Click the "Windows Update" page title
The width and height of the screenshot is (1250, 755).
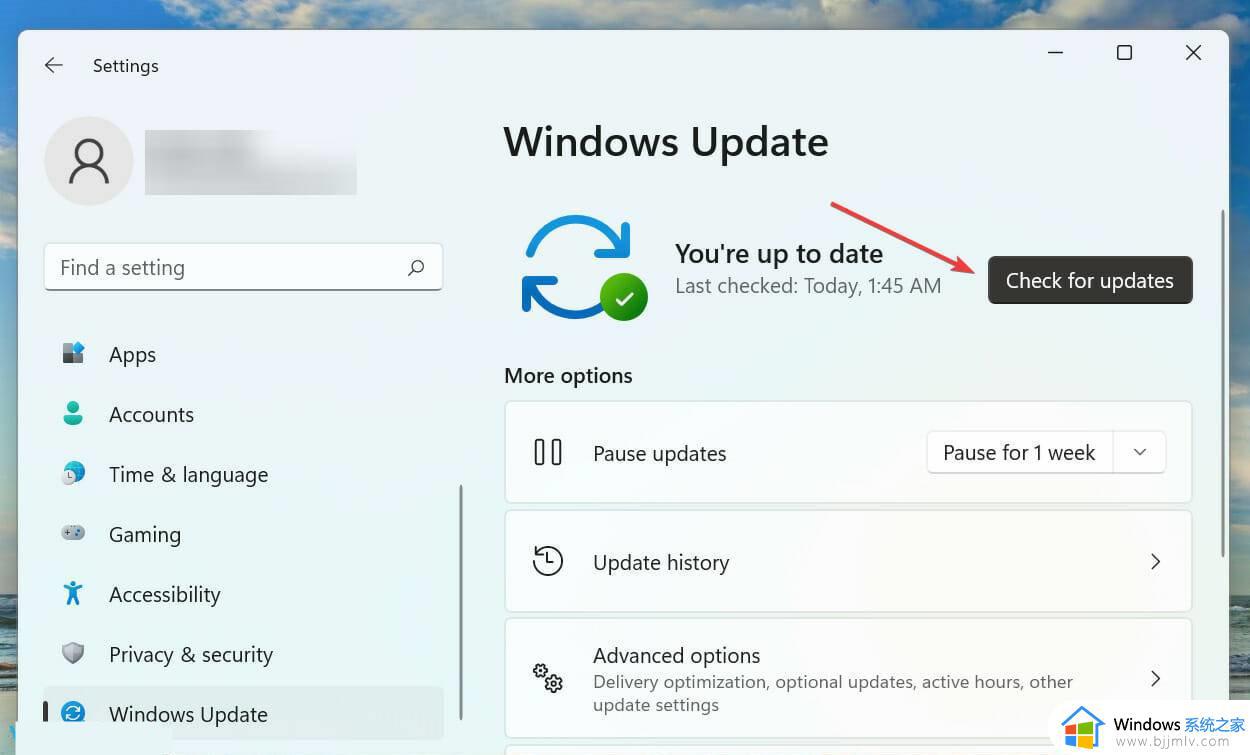pos(666,142)
